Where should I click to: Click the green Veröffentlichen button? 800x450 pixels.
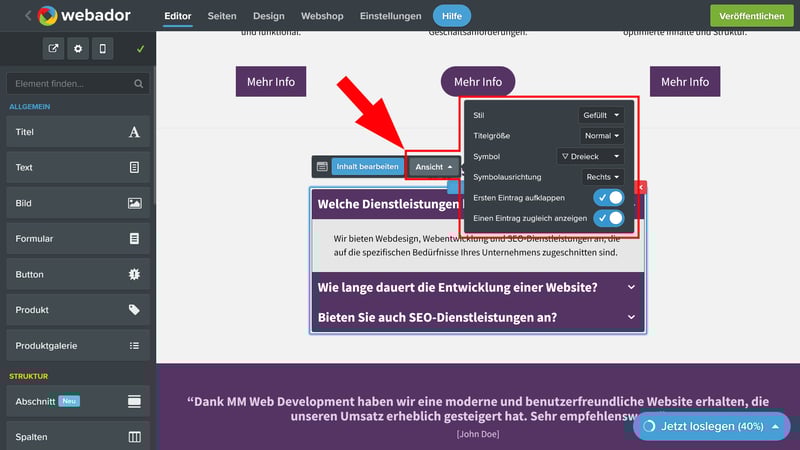click(x=750, y=16)
